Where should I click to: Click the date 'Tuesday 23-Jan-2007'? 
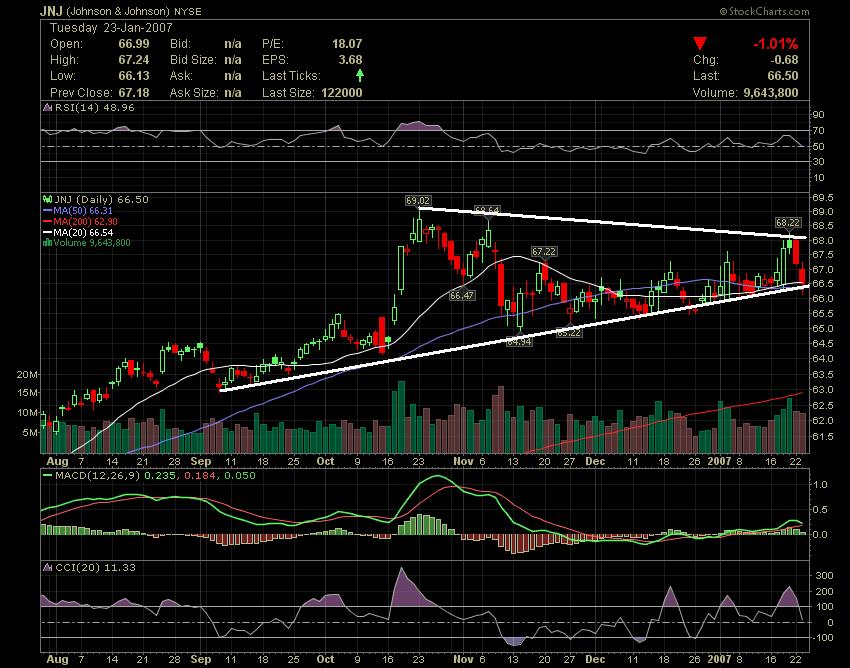click(x=111, y=28)
